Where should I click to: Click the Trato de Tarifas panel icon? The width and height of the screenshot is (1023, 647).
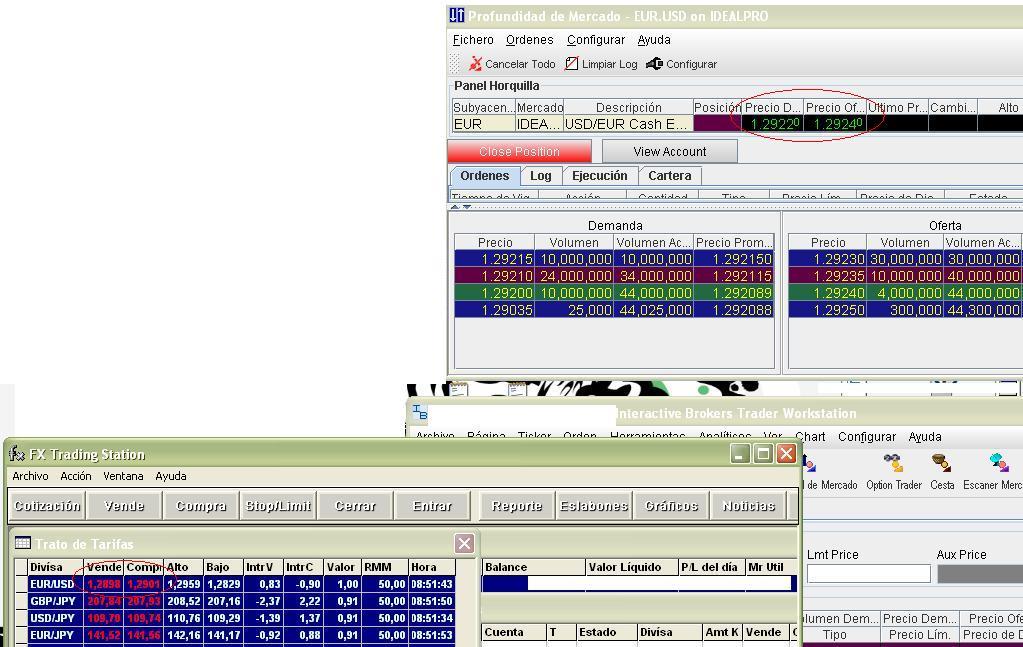pos(23,543)
